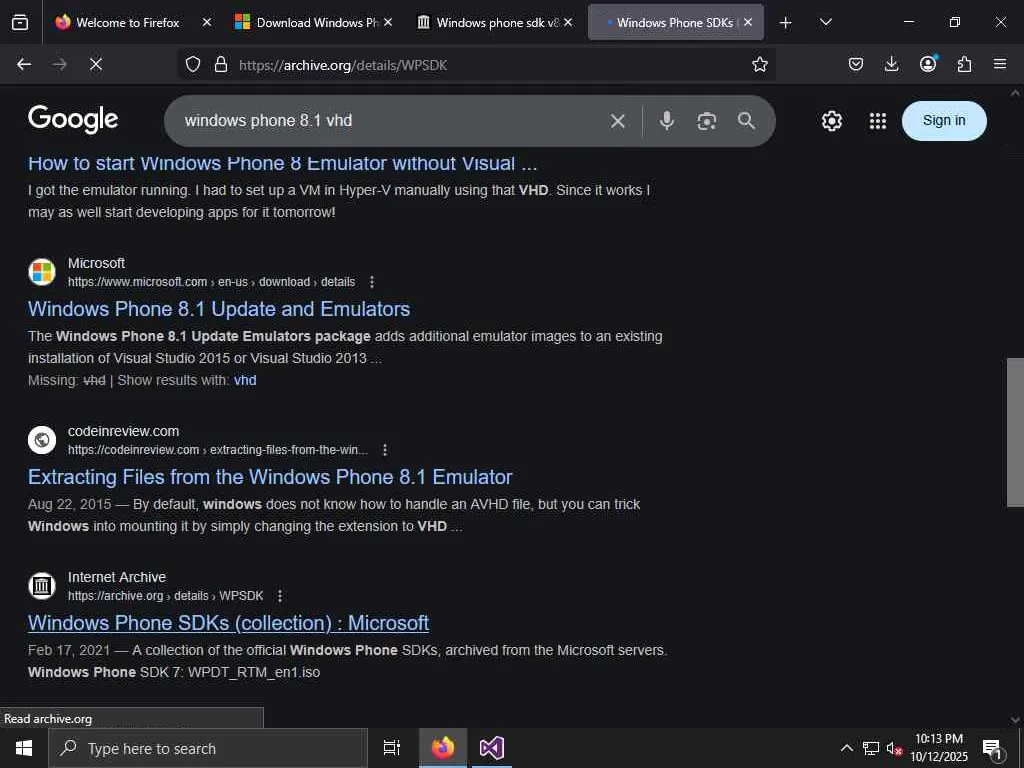Click codeinreview.com result globe favicon
Image resolution: width=1024 pixels, height=768 pixels.
tap(42, 440)
